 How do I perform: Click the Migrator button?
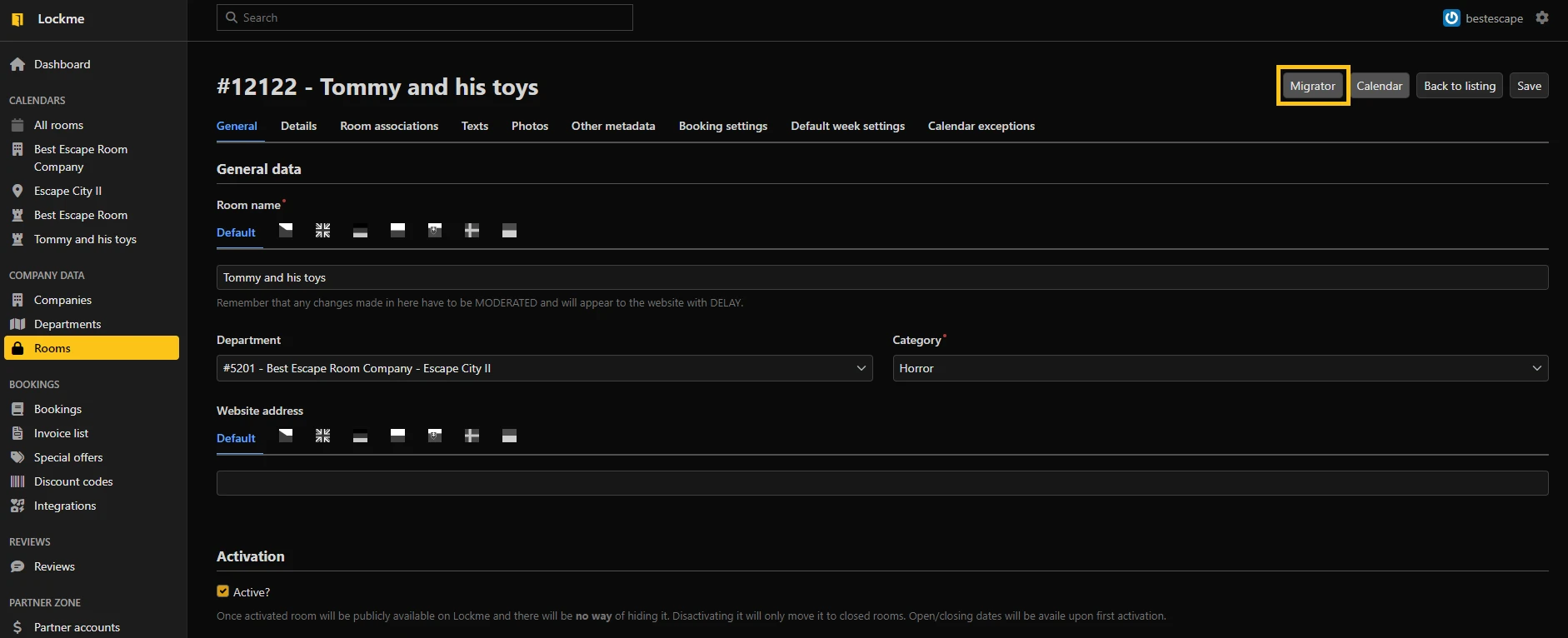pyautogui.click(x=1312, y=86)
